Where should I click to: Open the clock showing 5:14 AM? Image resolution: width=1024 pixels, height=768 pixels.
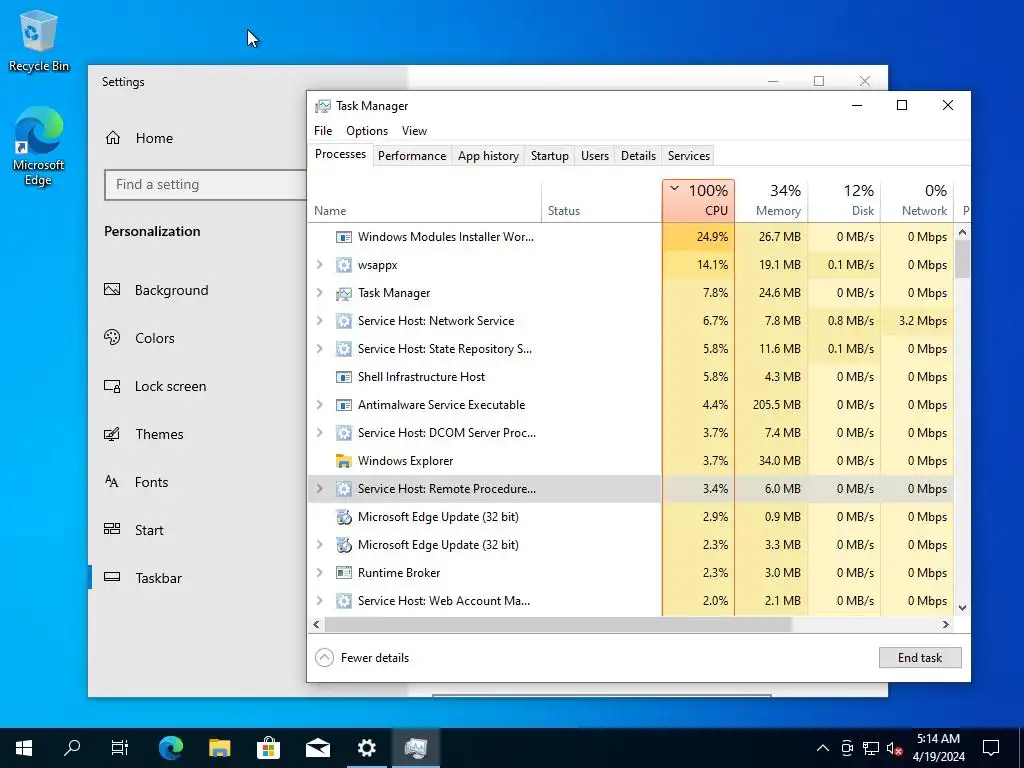938,748
